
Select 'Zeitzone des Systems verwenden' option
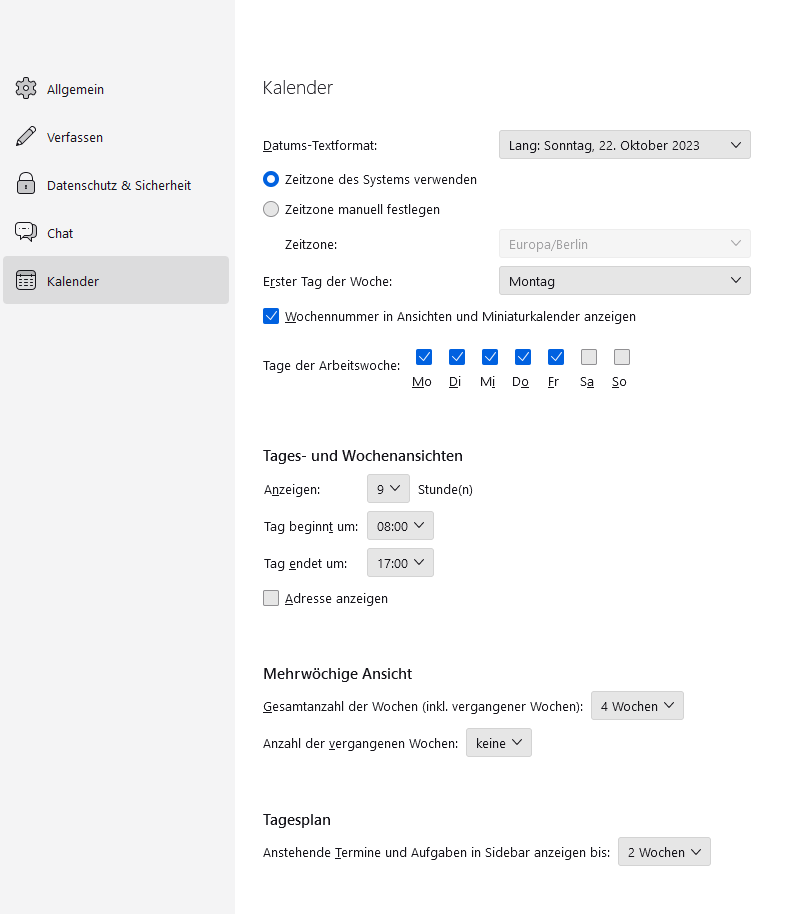(271, 180)
